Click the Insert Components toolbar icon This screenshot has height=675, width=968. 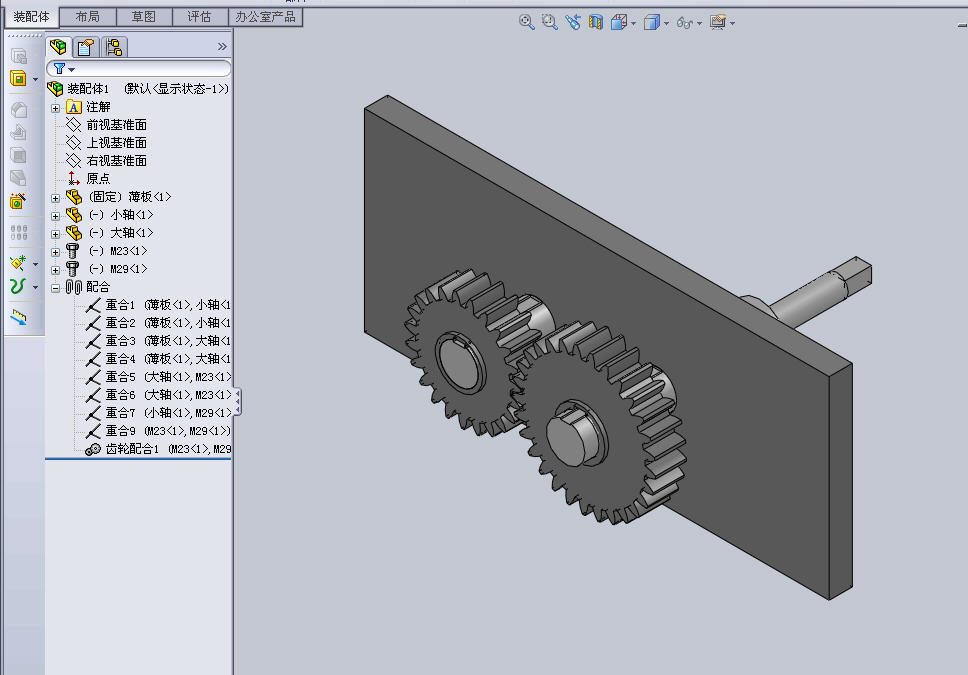pos(19,78)
